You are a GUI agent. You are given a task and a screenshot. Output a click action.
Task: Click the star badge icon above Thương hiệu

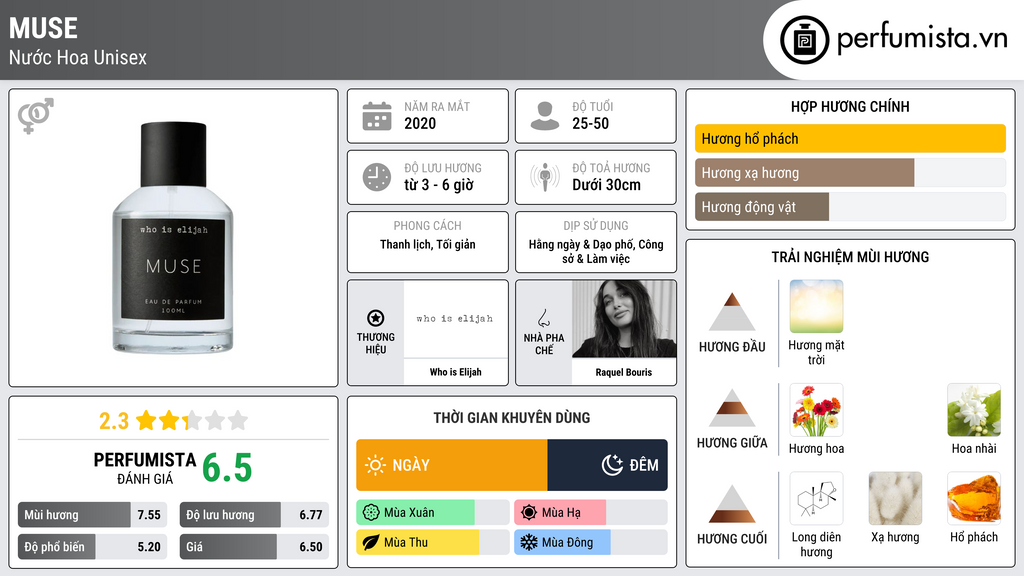[376, 318]
